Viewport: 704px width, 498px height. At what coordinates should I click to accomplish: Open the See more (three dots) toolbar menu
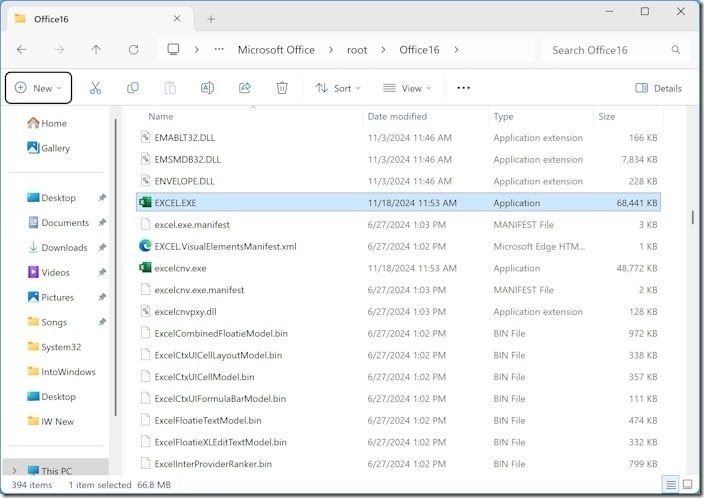coord(463,88)
